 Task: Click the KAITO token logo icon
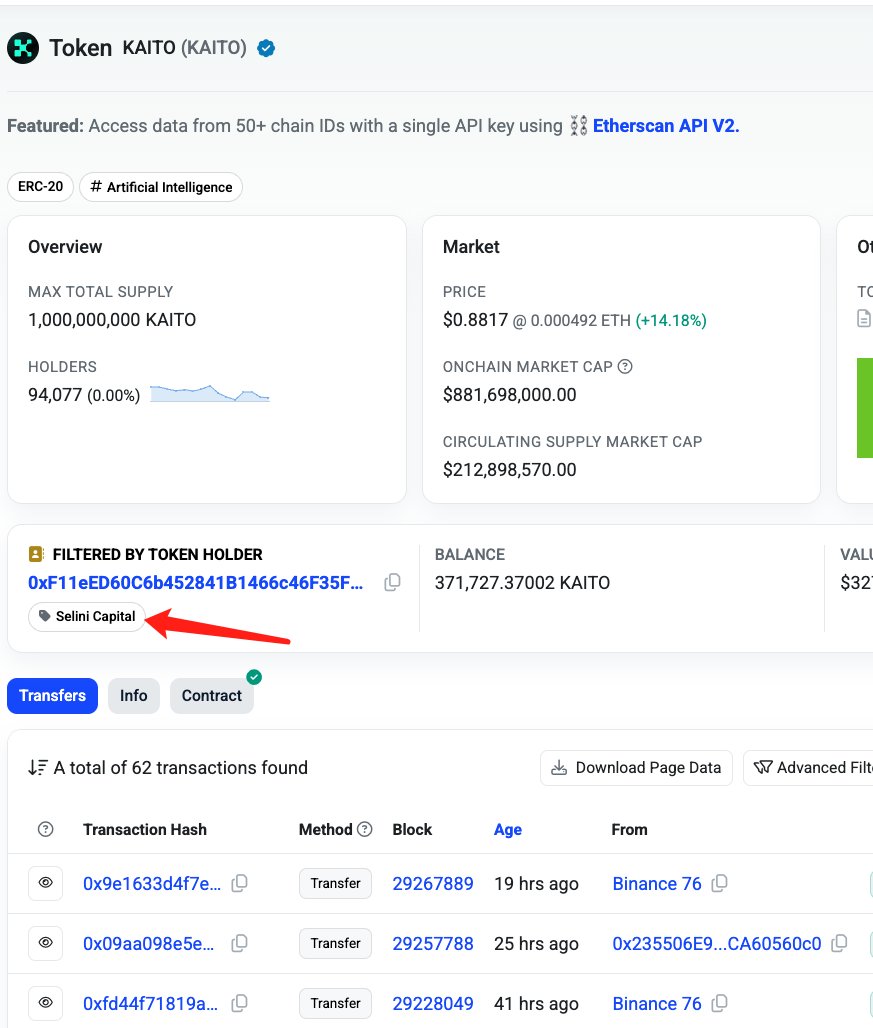[x=23, y=48]
